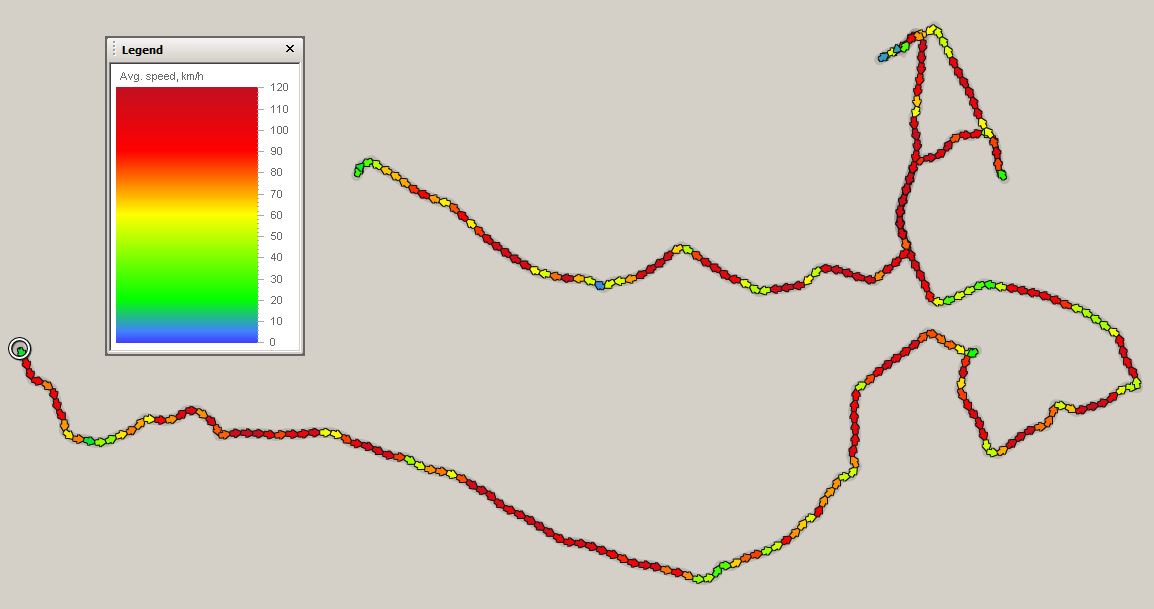Select the circled track start marker
Image resolution: width=1154 pixels, height=609 pixels.
click(x=20, y=349)
